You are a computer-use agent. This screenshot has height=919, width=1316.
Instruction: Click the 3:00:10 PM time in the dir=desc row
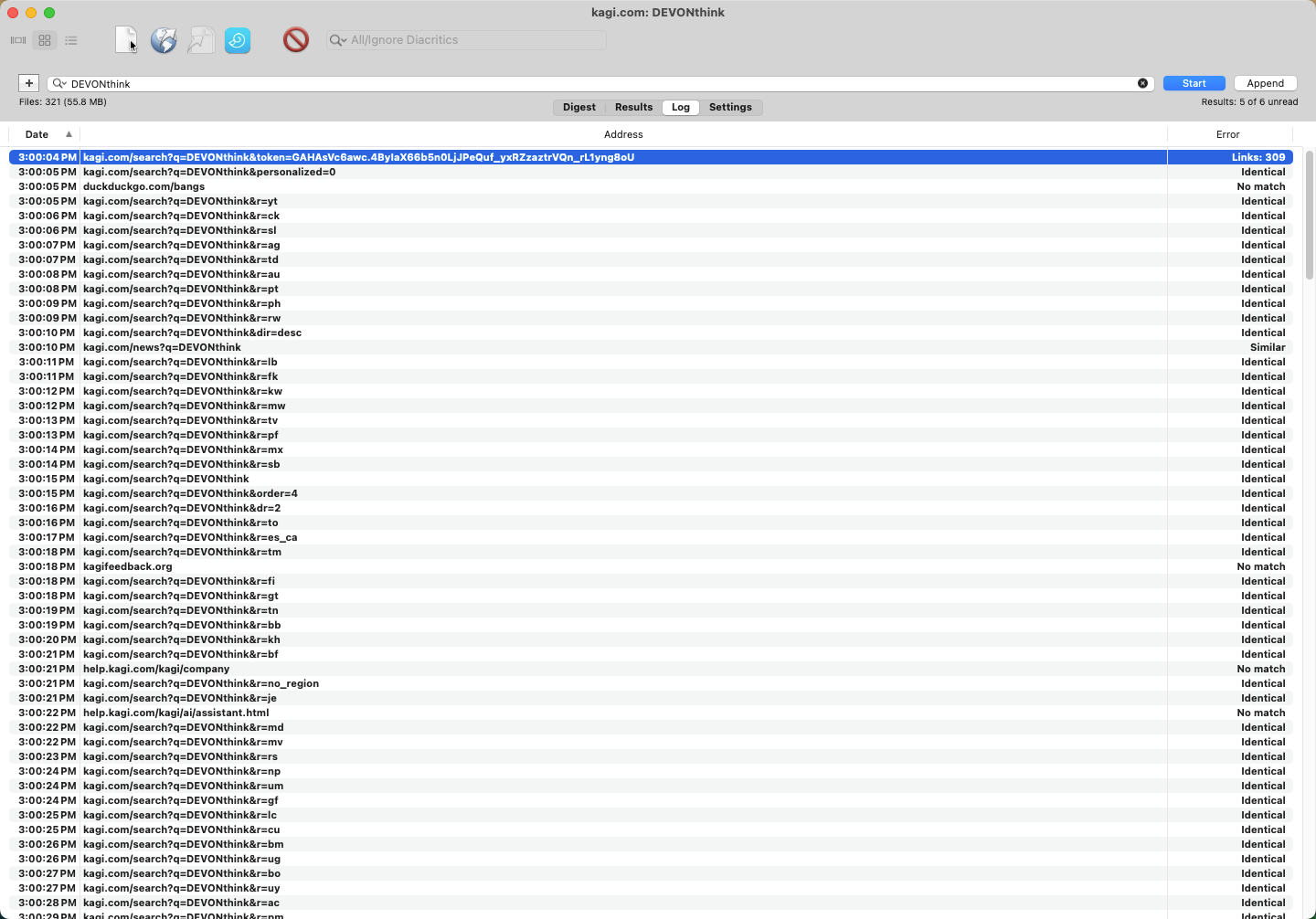pos(47,333)
